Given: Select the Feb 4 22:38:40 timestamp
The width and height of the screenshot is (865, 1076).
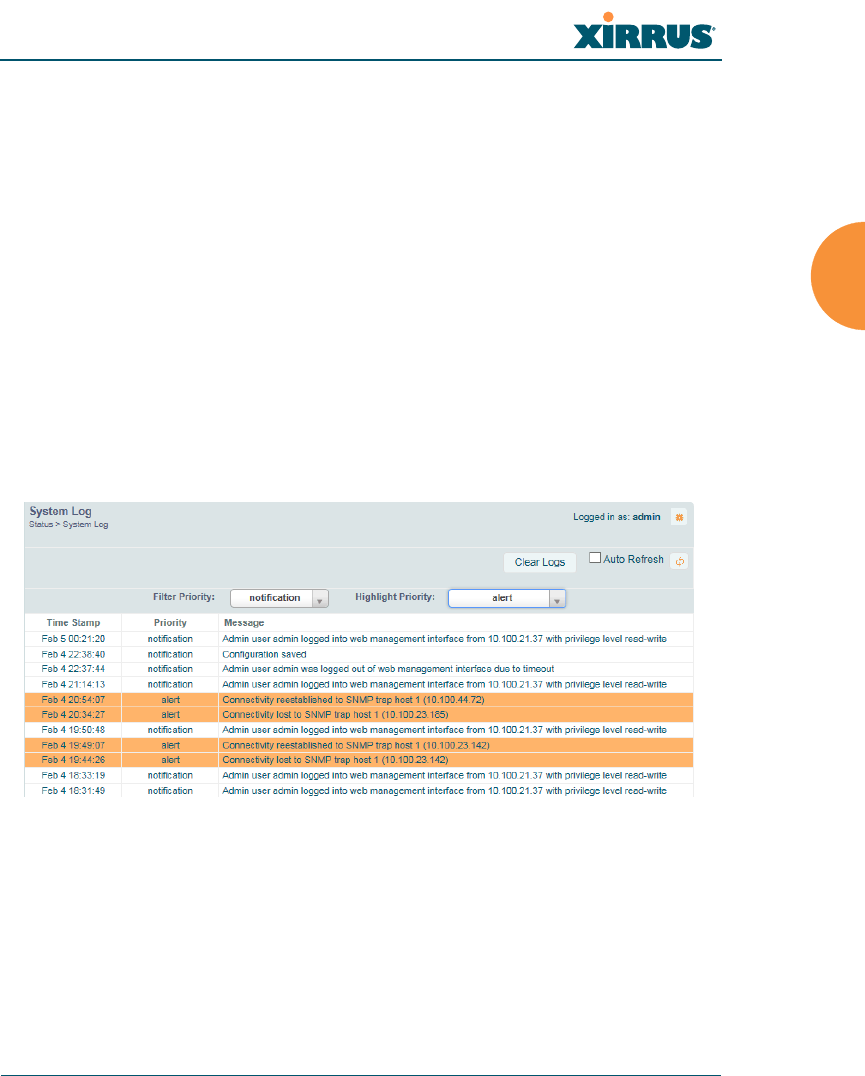Looking at the screenshot, I should [x=73, y=655].
